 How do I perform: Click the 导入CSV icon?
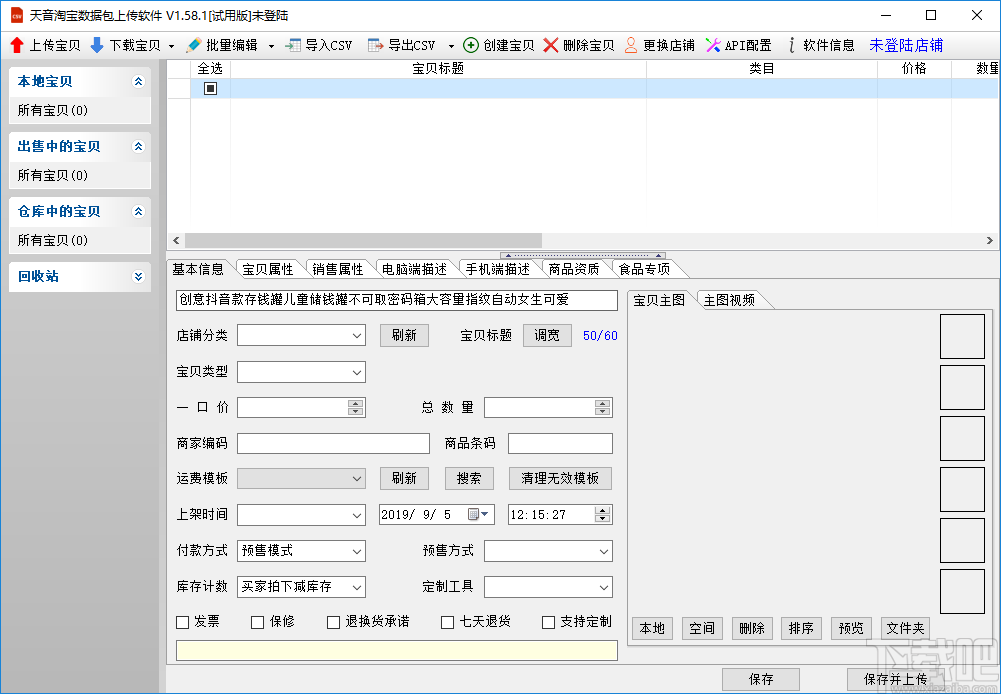click(x=293, y=45)
